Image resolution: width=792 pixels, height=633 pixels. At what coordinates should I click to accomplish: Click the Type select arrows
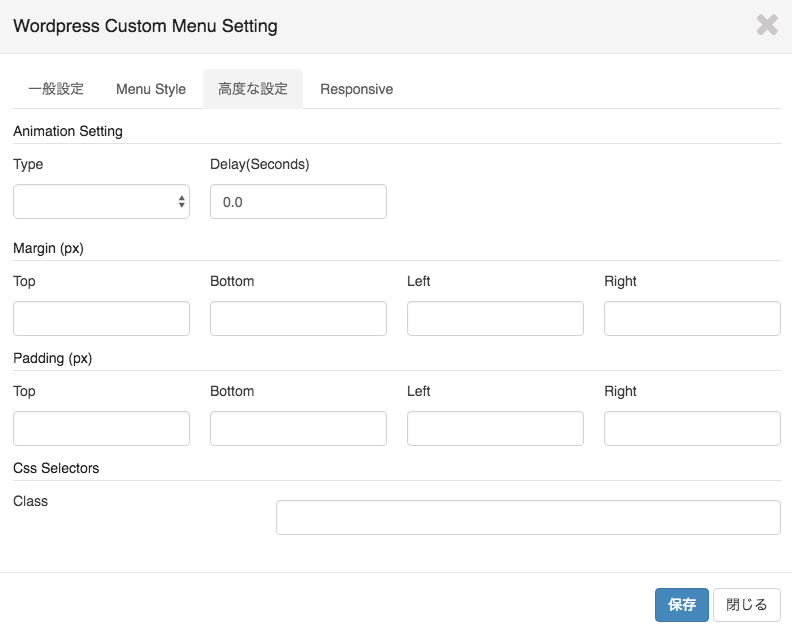pyautogui.click(x=181, y=202)
